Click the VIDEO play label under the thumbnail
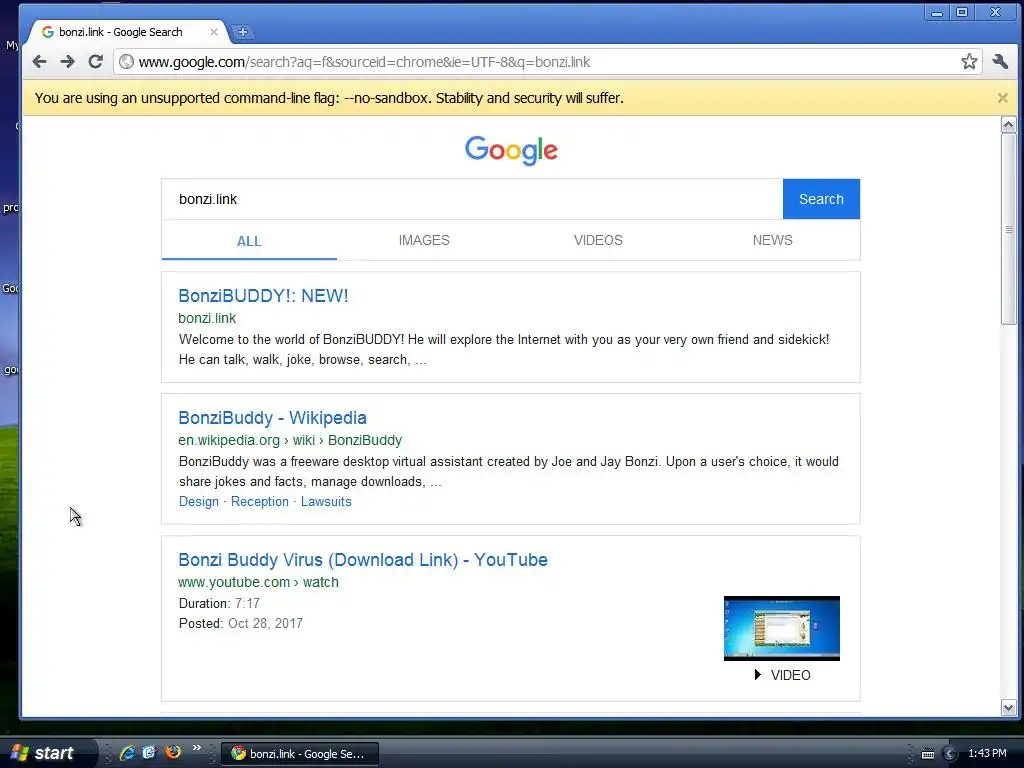The width and height of the screenshot is (1024, 768). [782, 675]
